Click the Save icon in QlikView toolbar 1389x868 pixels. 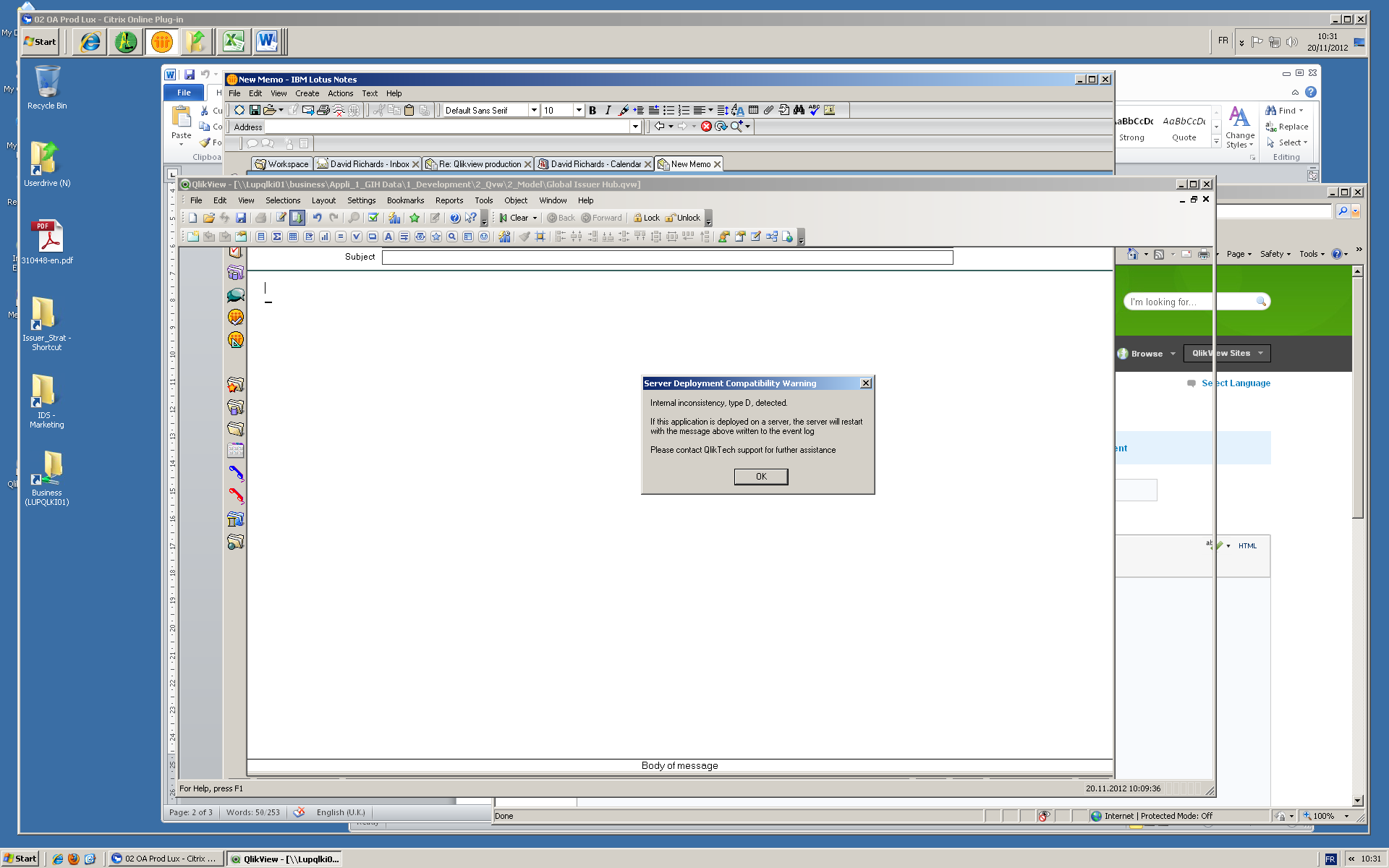[x=241, y=218]
